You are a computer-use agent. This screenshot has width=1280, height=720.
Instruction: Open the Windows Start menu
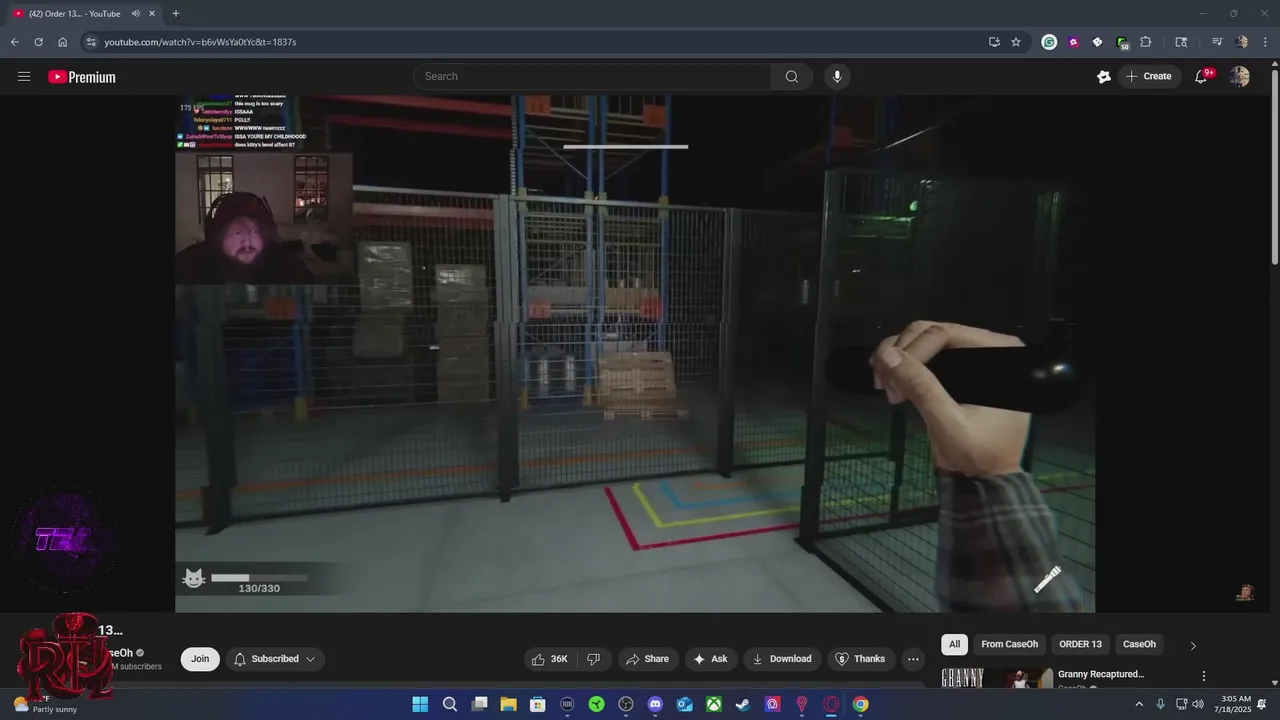[420, 704]
